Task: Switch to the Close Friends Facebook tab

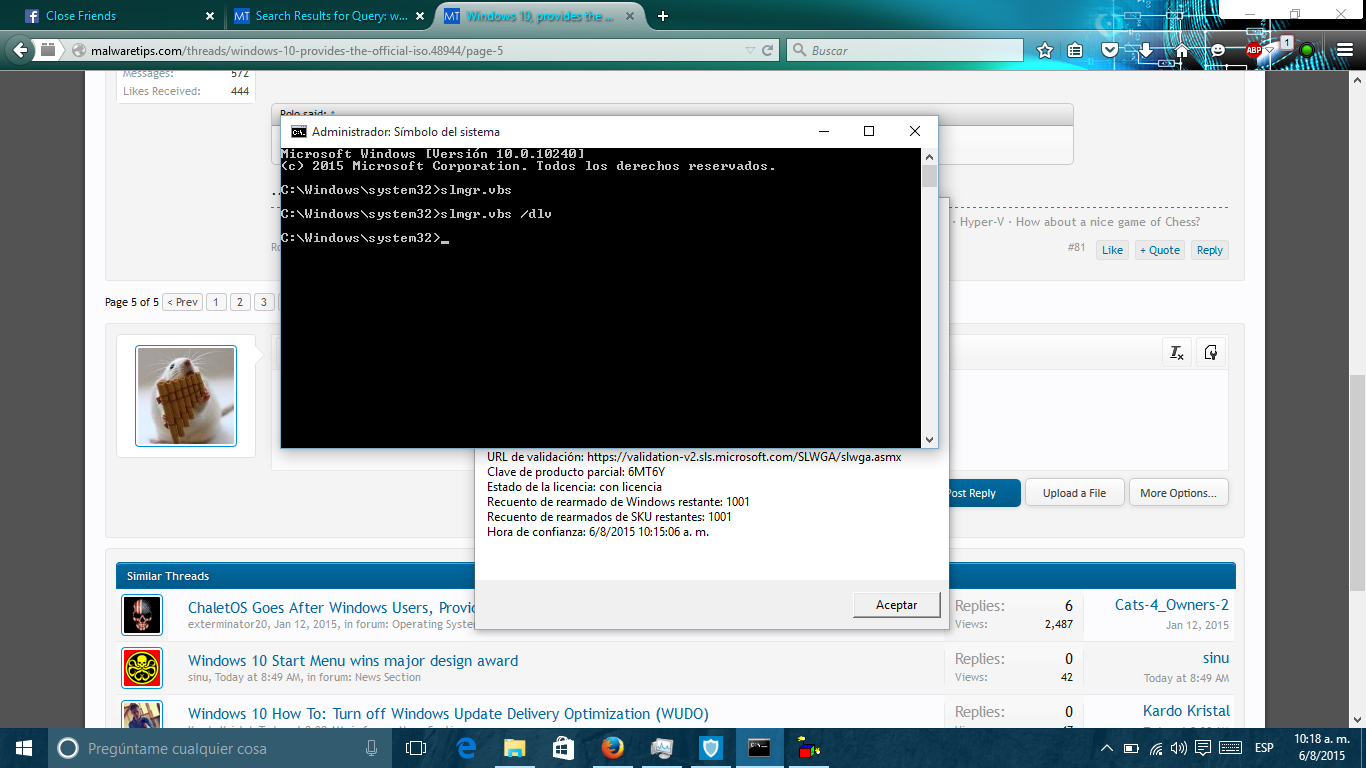Action: (120, 16)
